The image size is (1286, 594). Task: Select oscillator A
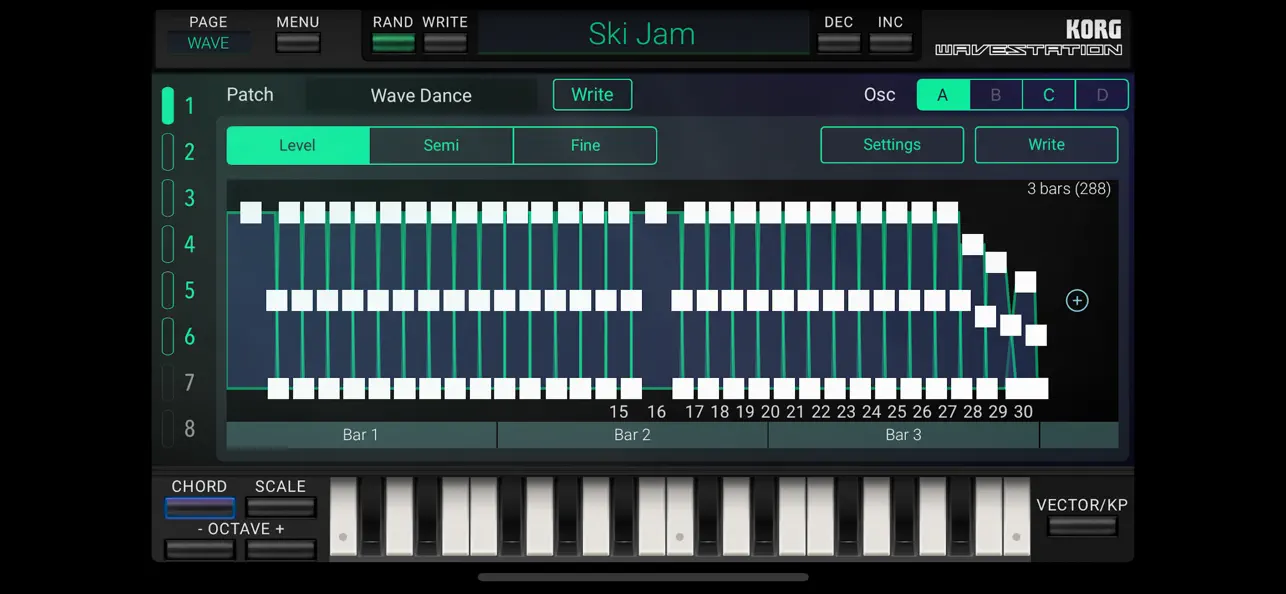tap(943, 95)
